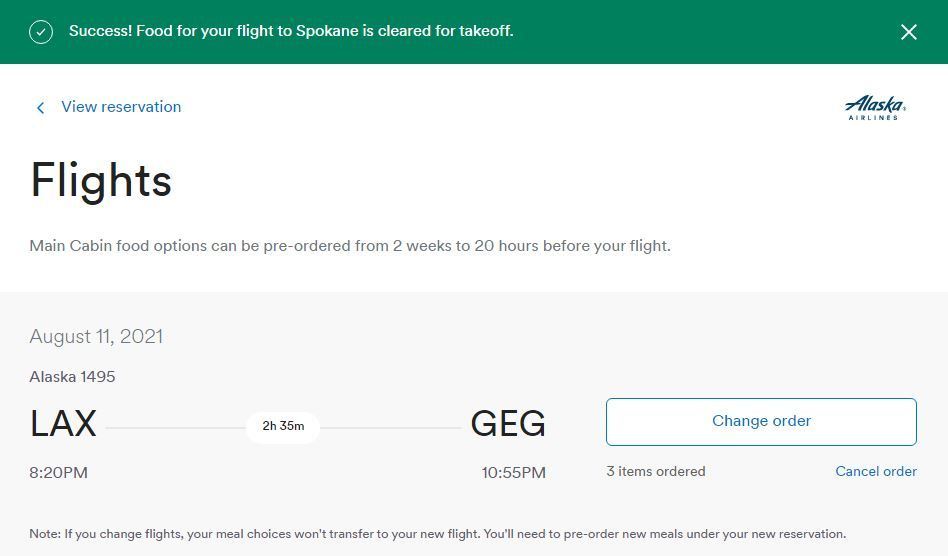Select the LAX departure airport code
948x556 pixels.
(63, 424)
